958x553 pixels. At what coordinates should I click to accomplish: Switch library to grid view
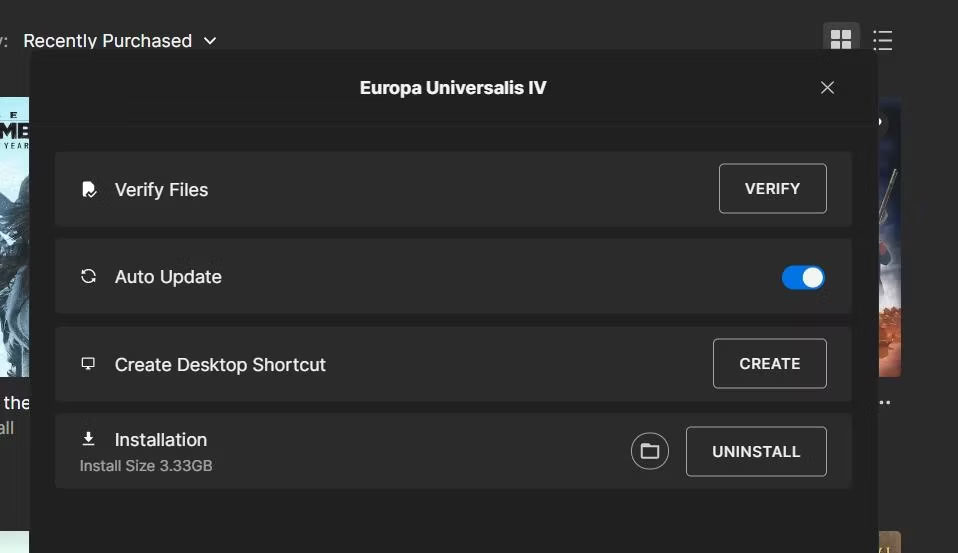pos(841,39)
